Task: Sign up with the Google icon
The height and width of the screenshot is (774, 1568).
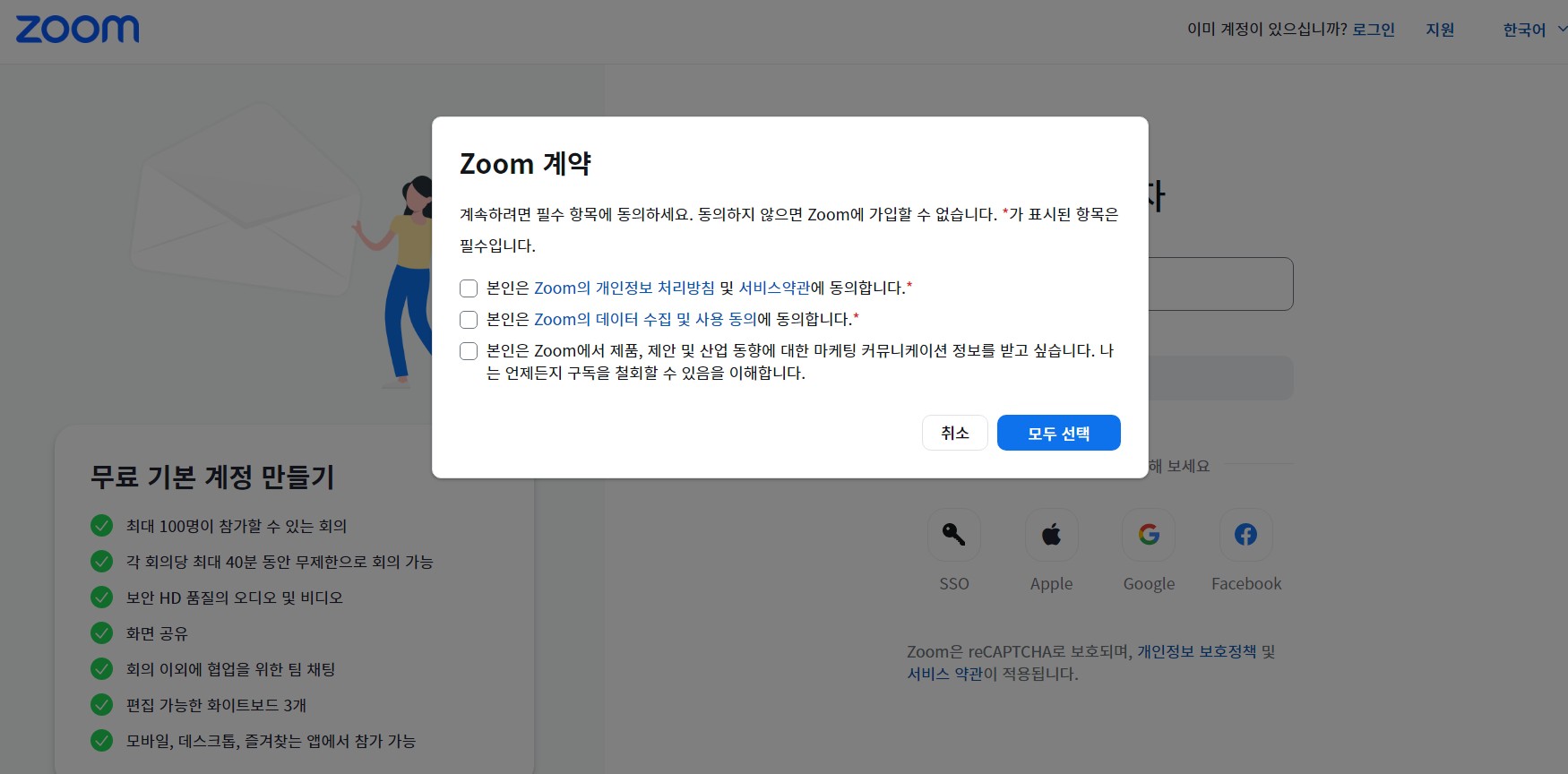Action: click(x=1149, y=535)
